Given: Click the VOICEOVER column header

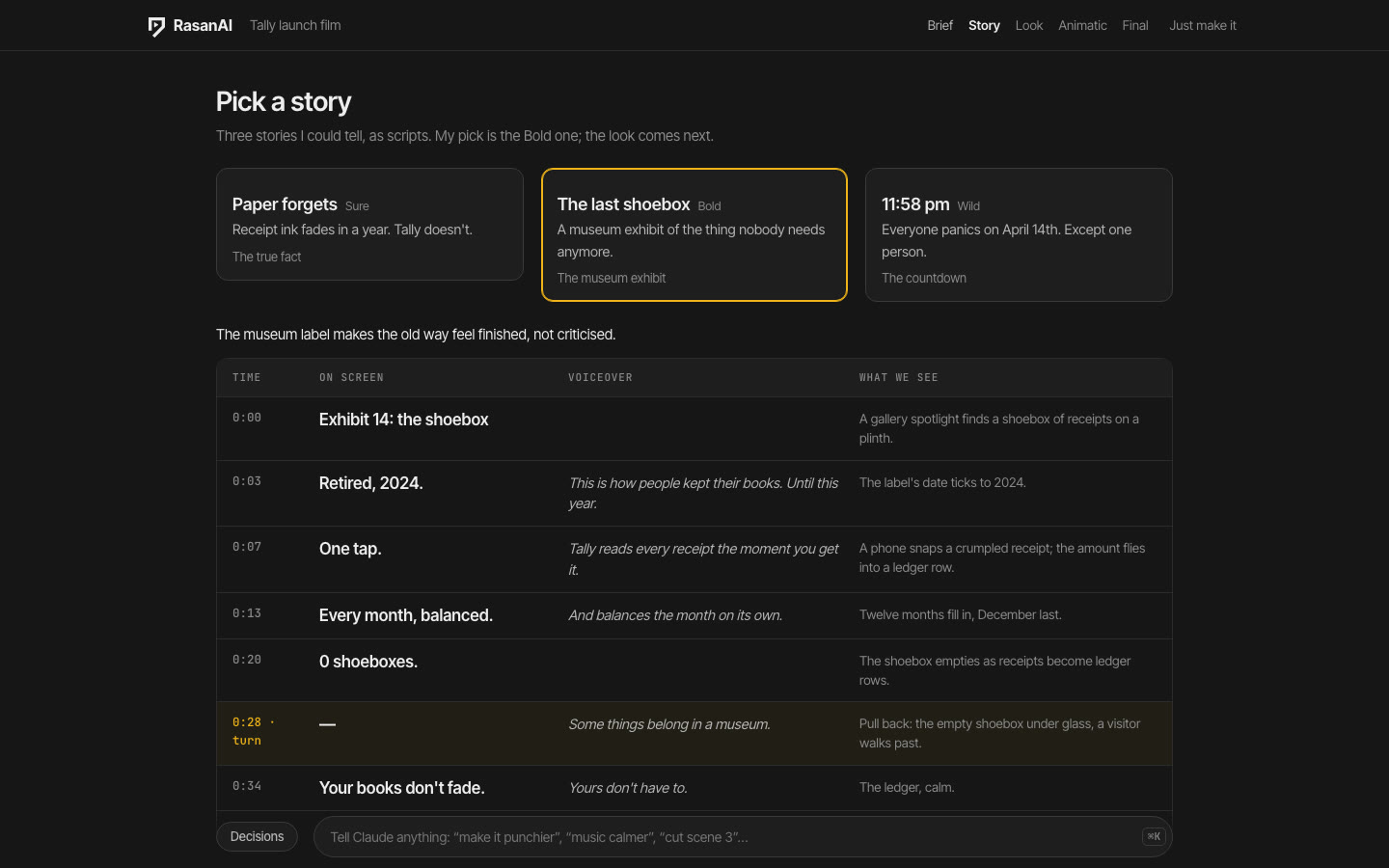Looking at the screenshot, I should (600, 378).
